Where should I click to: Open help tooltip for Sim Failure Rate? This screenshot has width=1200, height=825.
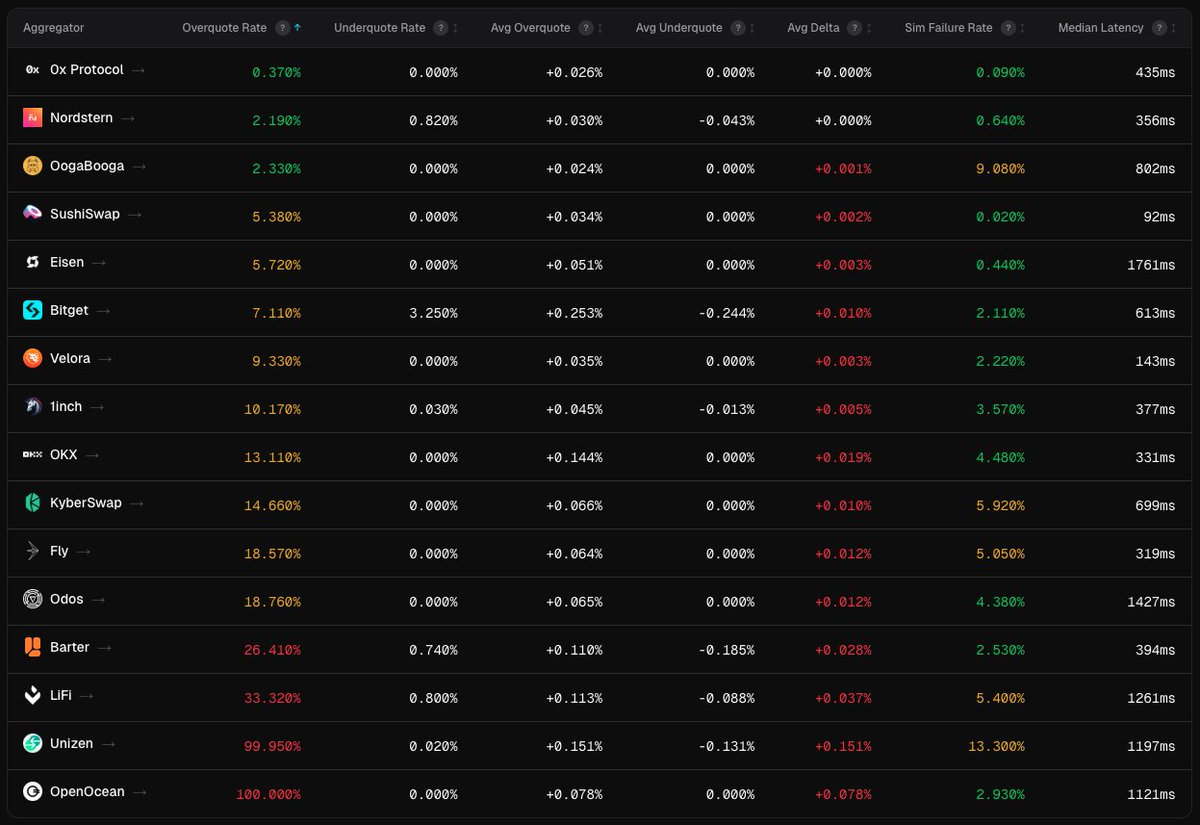(x=1008, y=28)
